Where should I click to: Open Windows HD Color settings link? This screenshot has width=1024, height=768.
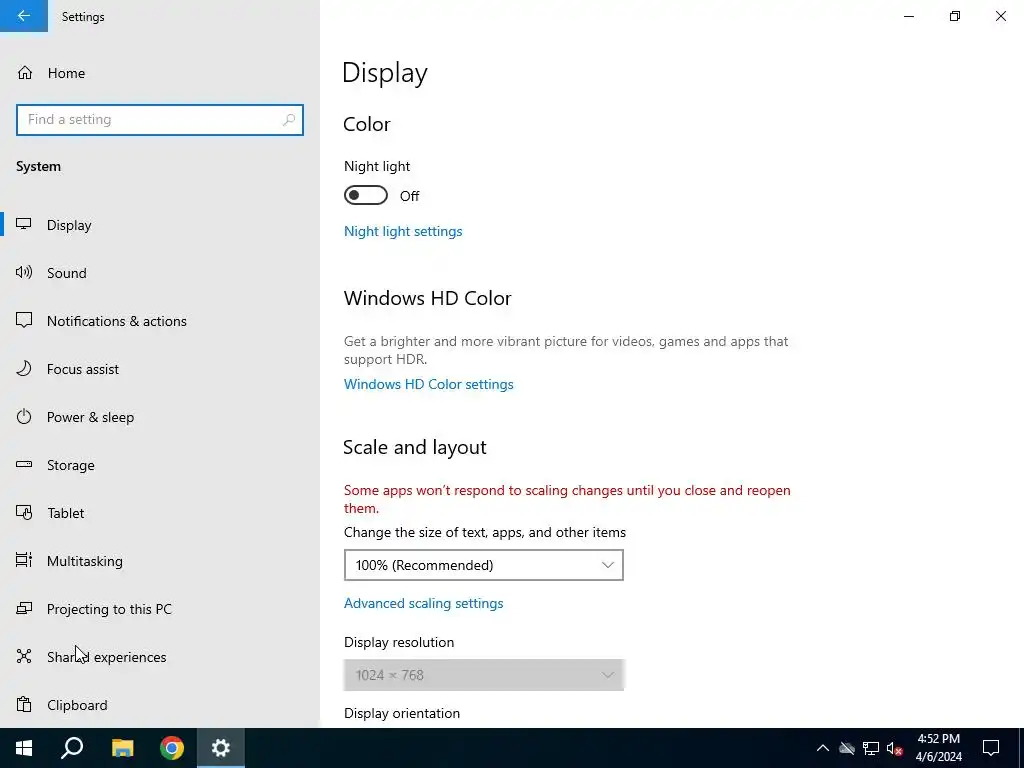click(428, 384)
